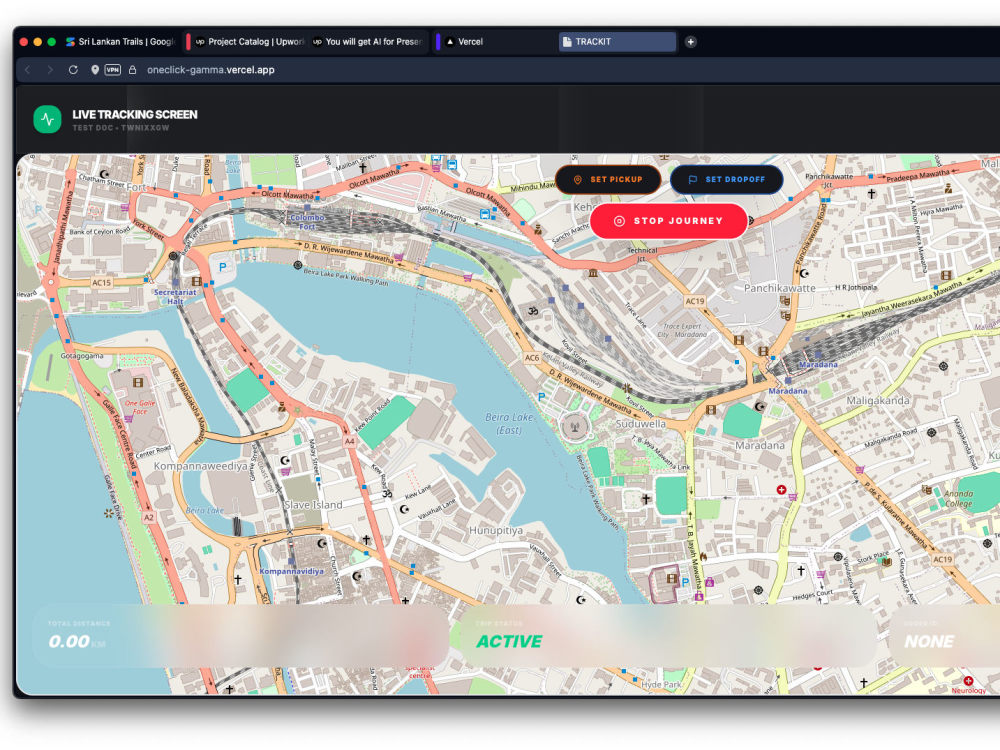
Task: Click the Ananda College map label
Action: point(959,499)
